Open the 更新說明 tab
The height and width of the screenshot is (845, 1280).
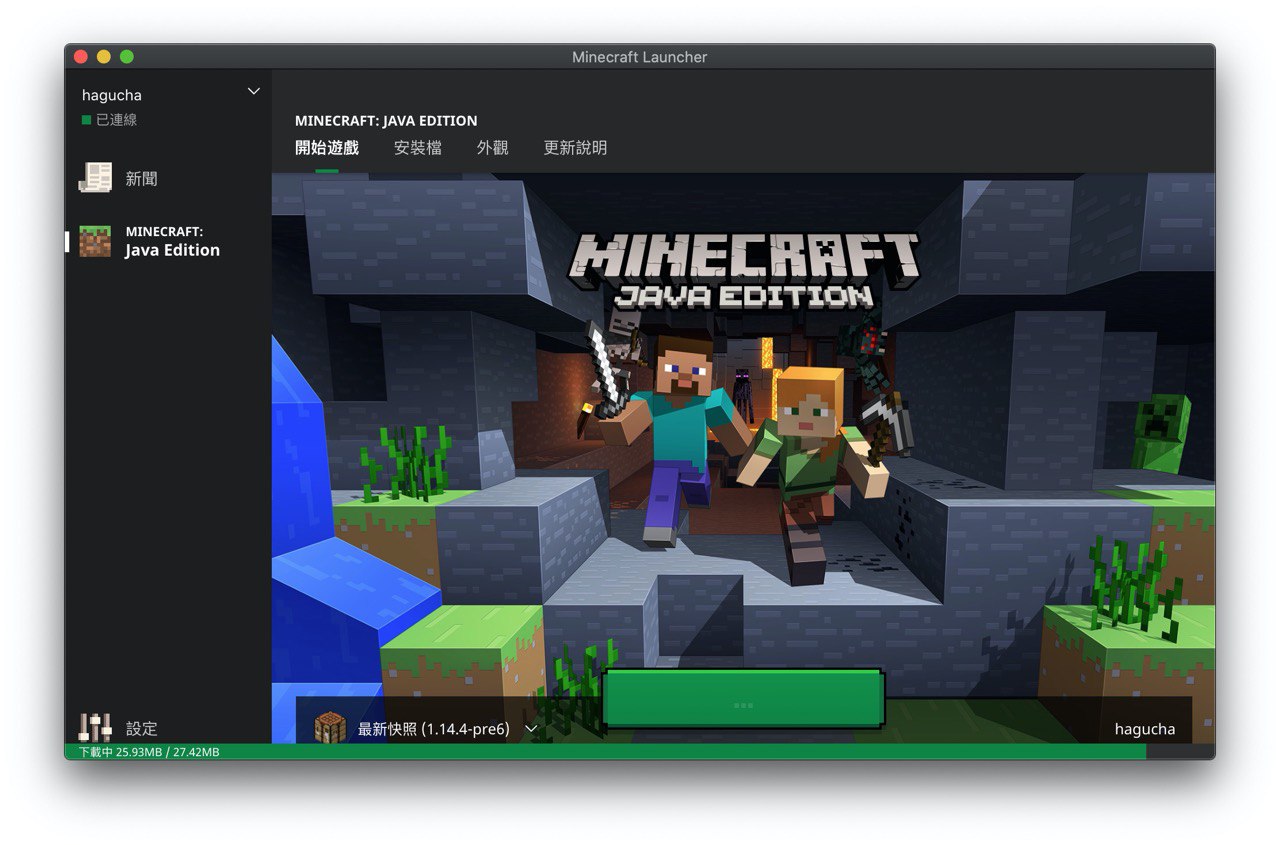coord(575,148)
